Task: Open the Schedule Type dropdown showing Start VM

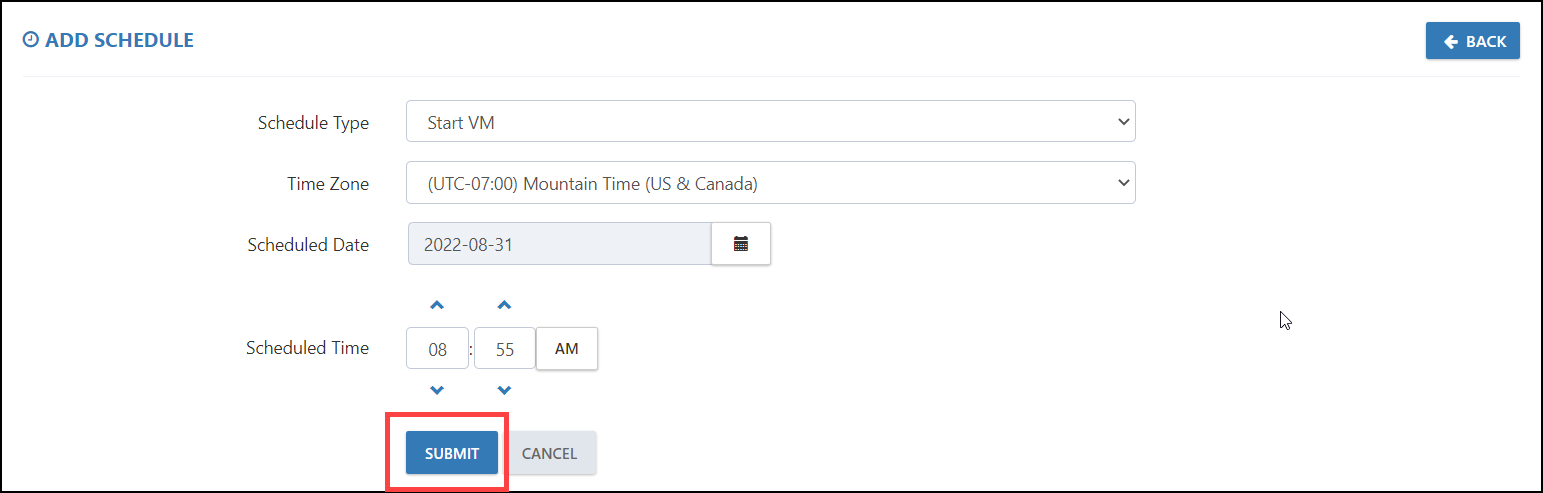Action: click(x=771, y=122)
